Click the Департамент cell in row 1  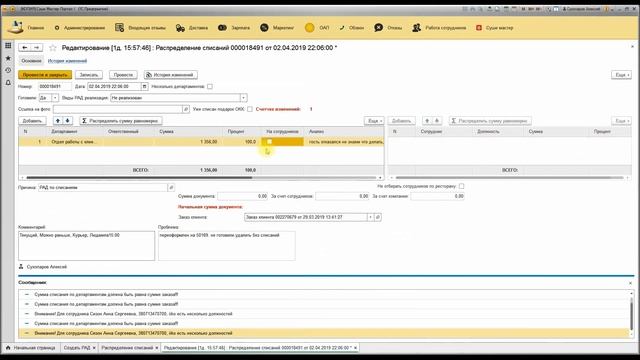click(x=74, y=142)
